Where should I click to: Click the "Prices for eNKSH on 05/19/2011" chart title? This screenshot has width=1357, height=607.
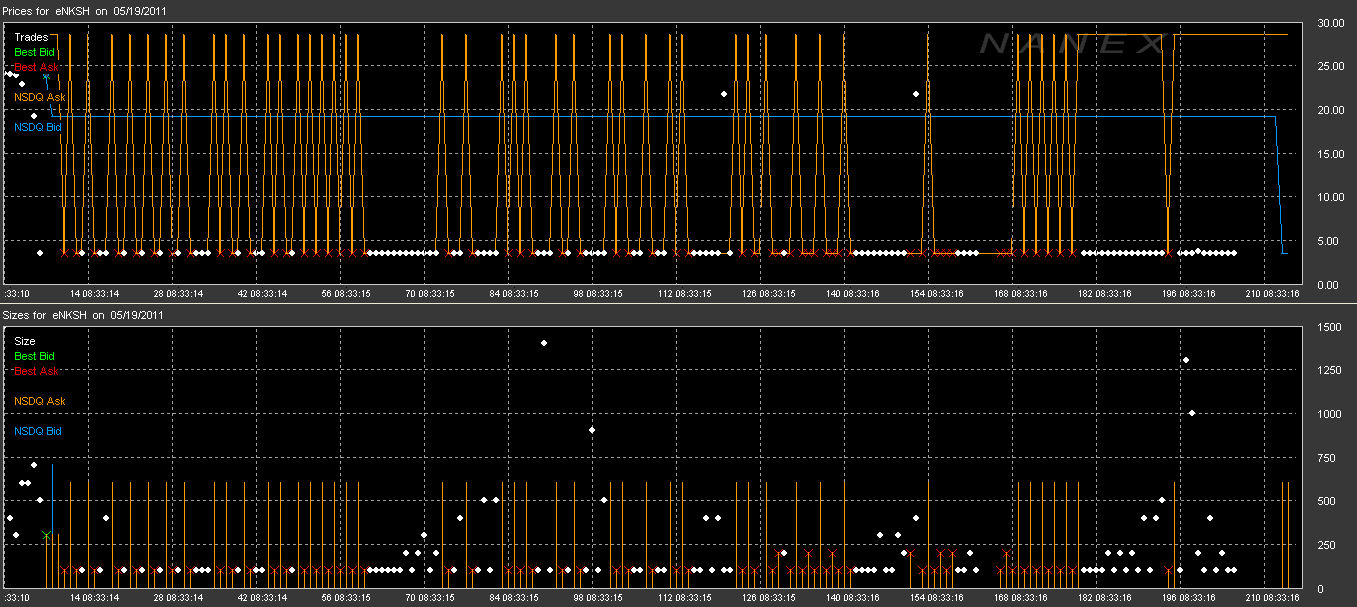86,10
